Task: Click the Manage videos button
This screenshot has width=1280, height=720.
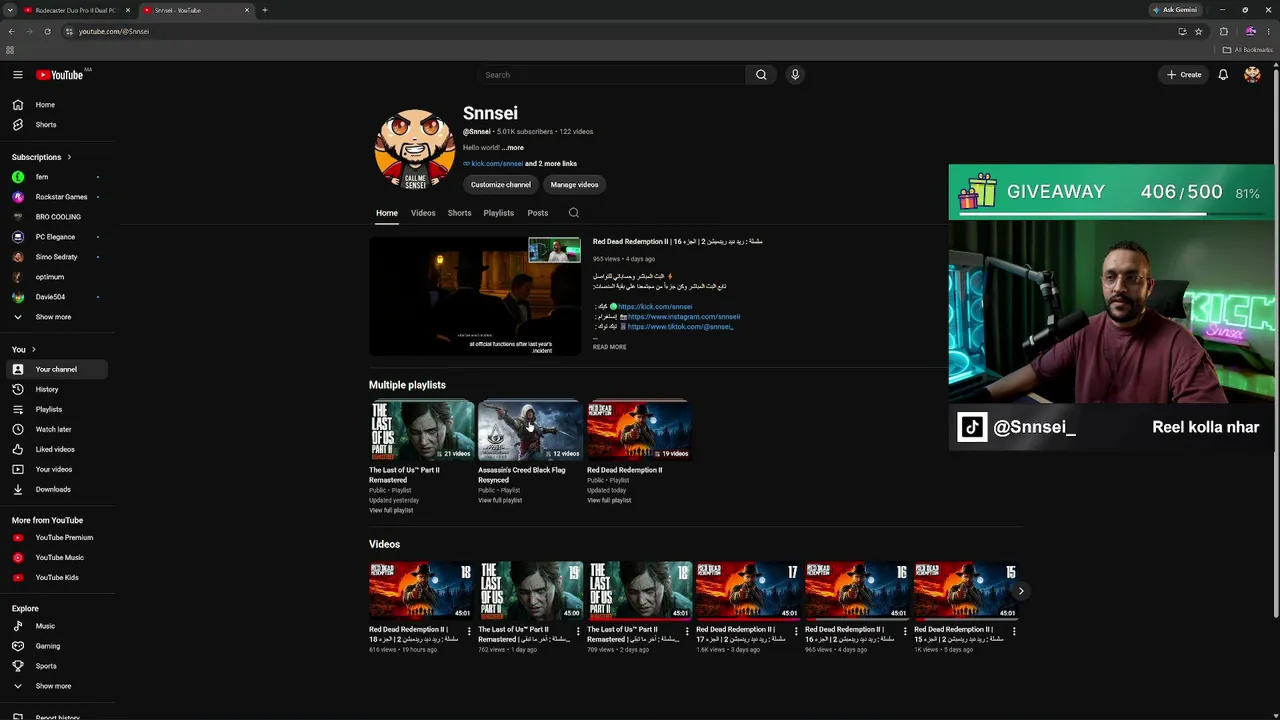Action: pyautogui.click(x=574, y=185)
